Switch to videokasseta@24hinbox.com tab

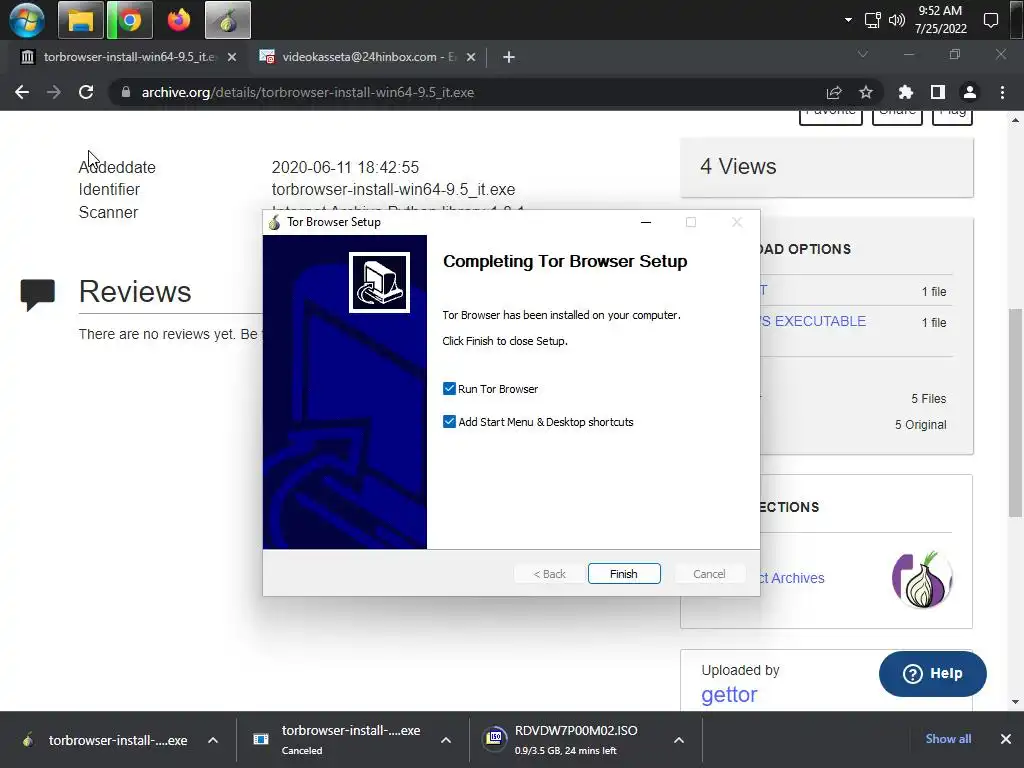(x=369, y=57)
